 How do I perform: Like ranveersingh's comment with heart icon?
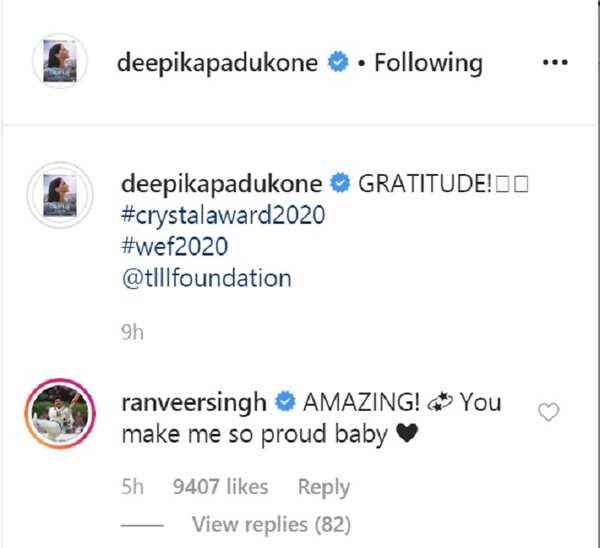[548, 412]
